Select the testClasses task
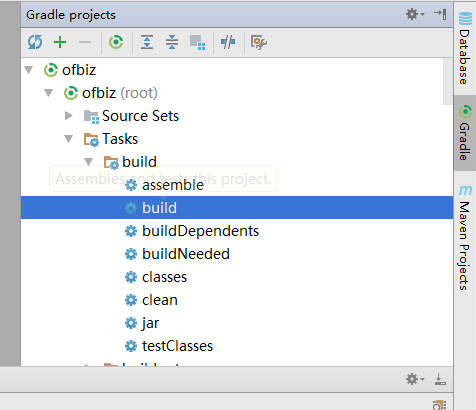Image resolution: width=476 pixels, height=410 pixels. pos(177,346)
